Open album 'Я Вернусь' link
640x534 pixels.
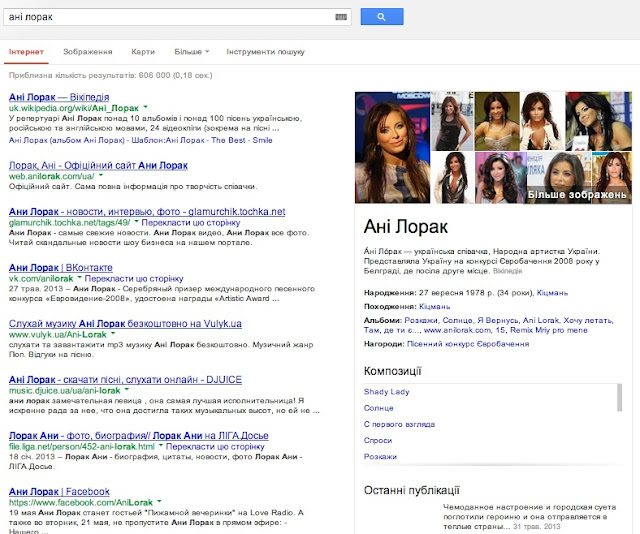coord(498,320)
